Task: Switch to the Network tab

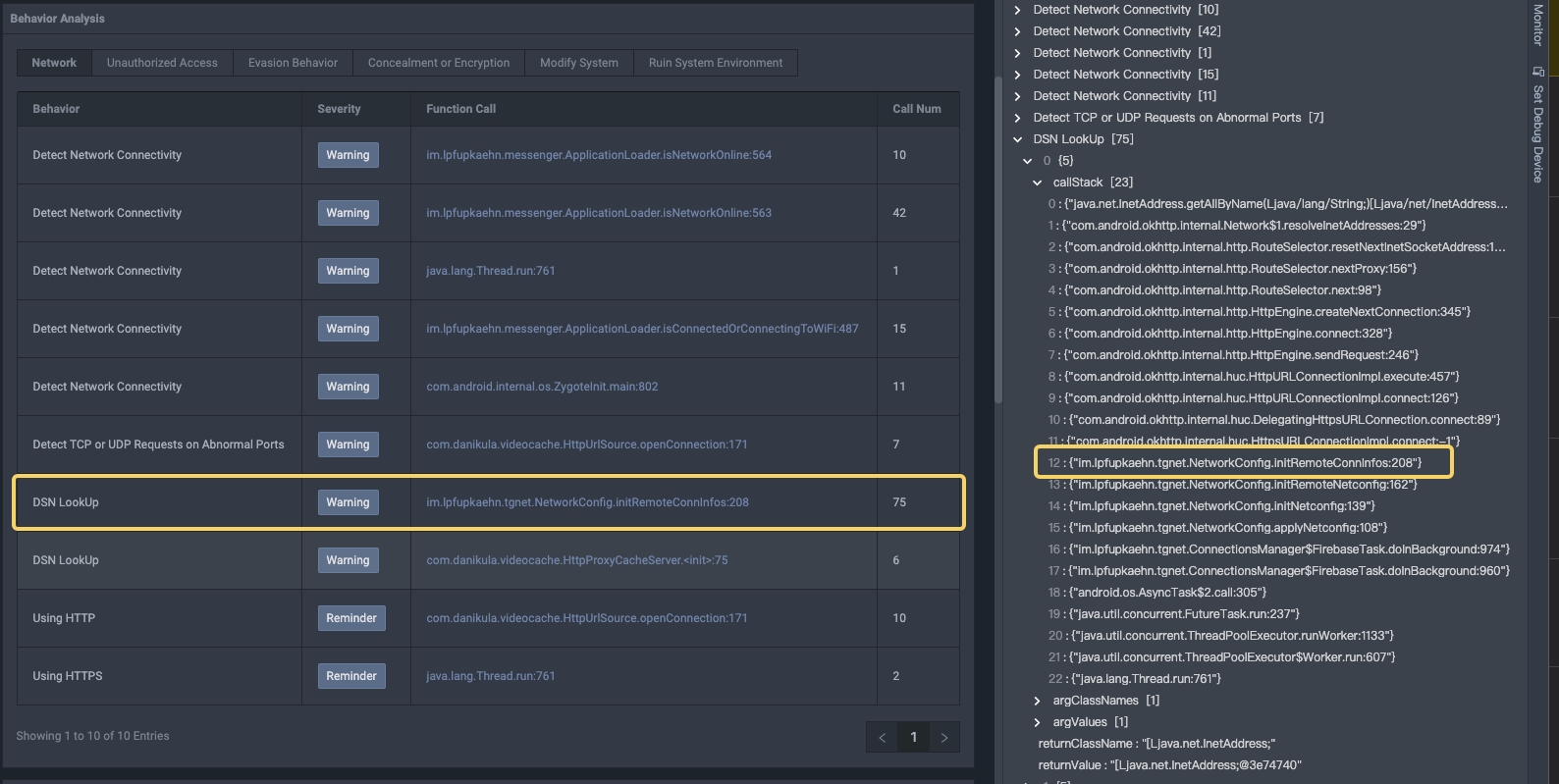Action: pyautogui.click(x=54, y=63)
